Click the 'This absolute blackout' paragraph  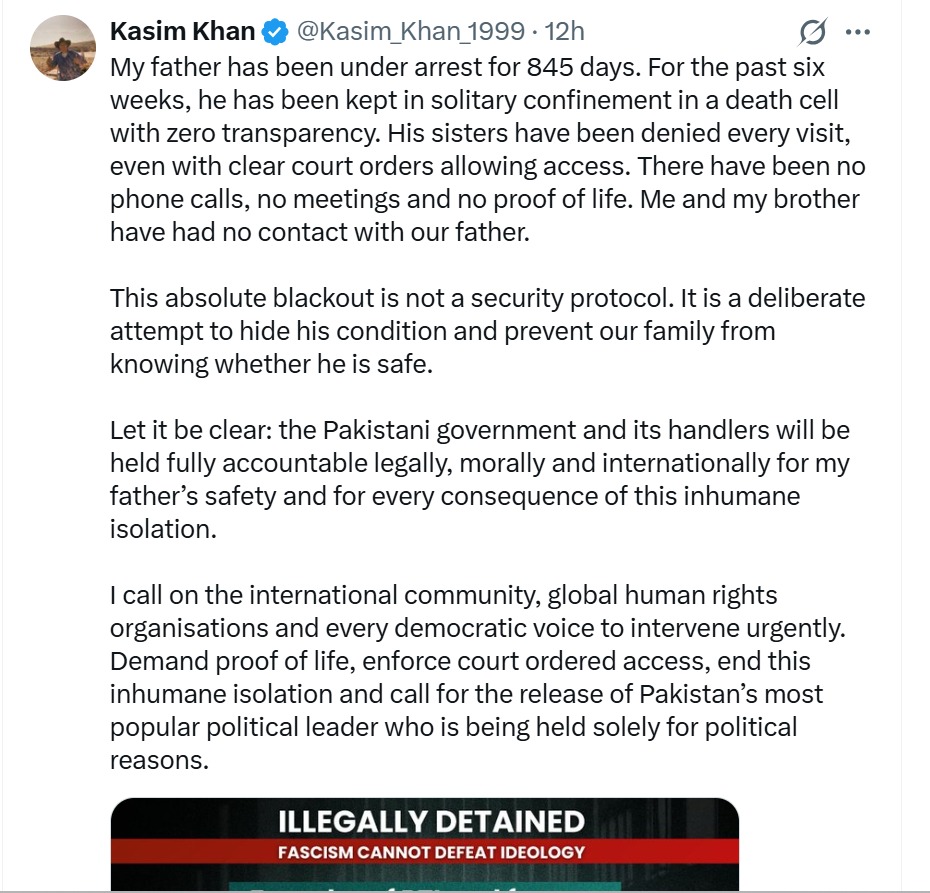click(480, 331)
